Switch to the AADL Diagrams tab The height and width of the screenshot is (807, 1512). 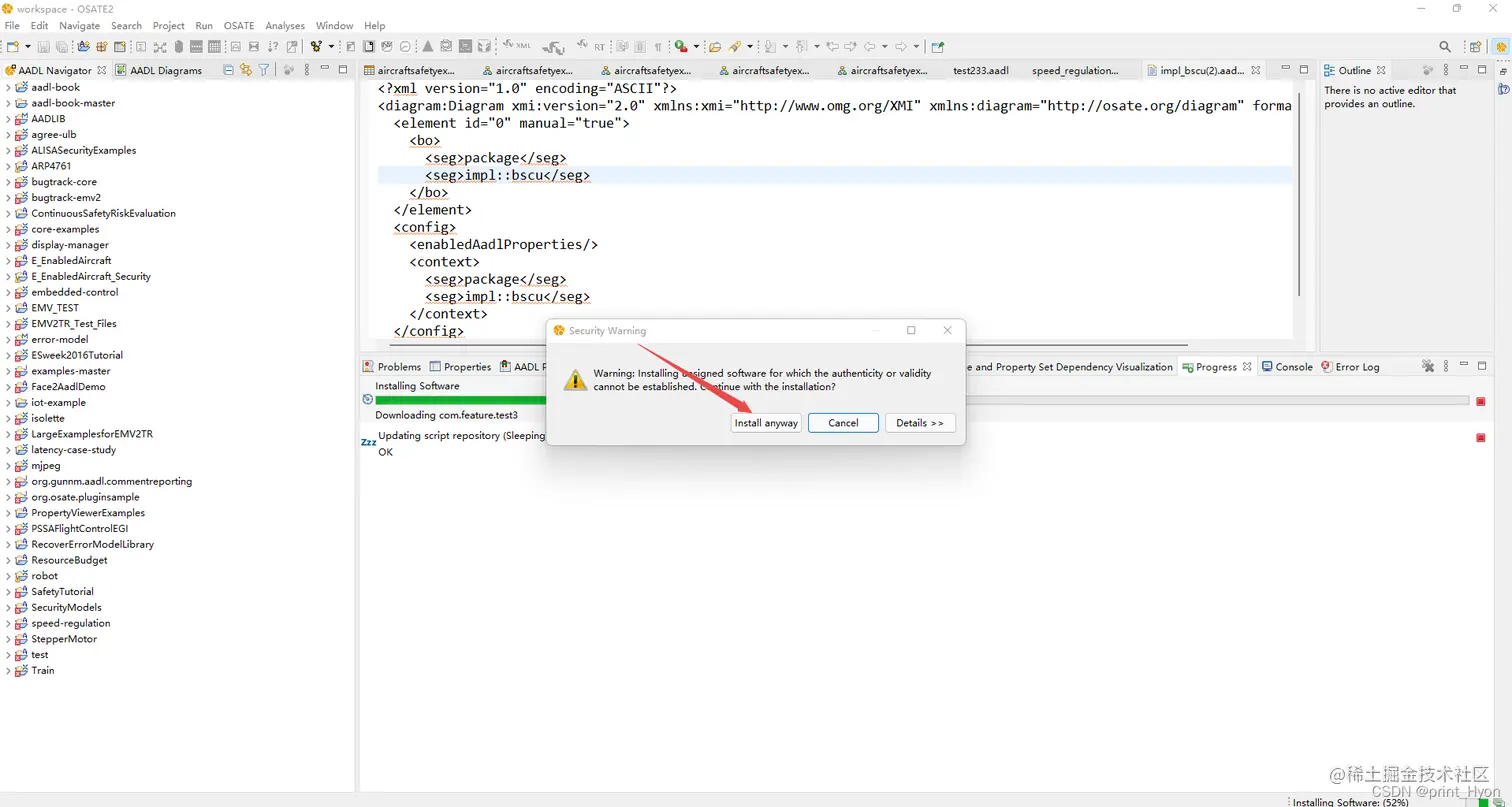tap(158, 70)
